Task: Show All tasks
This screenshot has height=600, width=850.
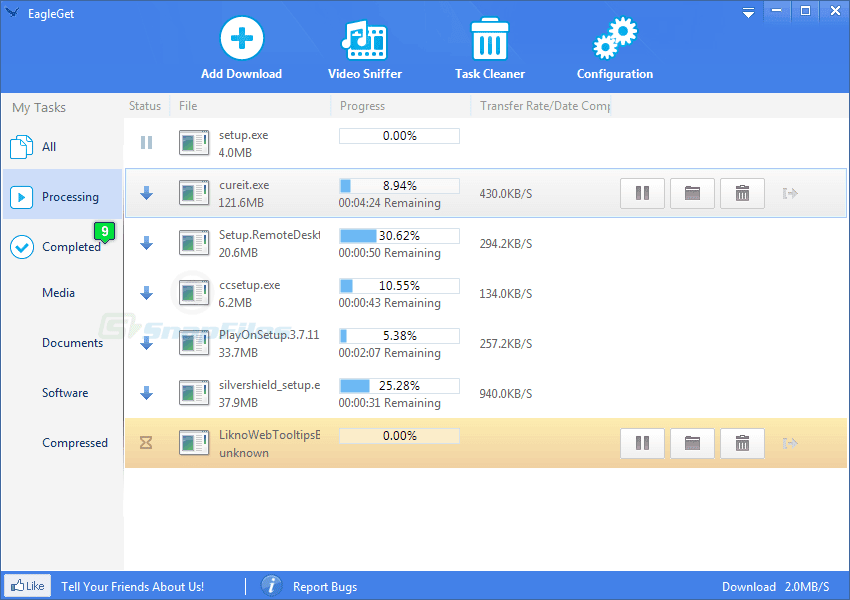Action: point(62,147)
